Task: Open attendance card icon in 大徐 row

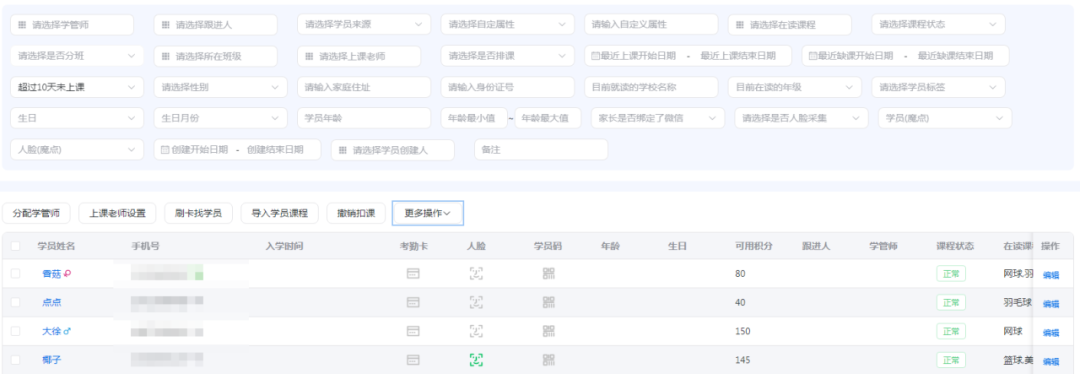Action: coord(413,331)
